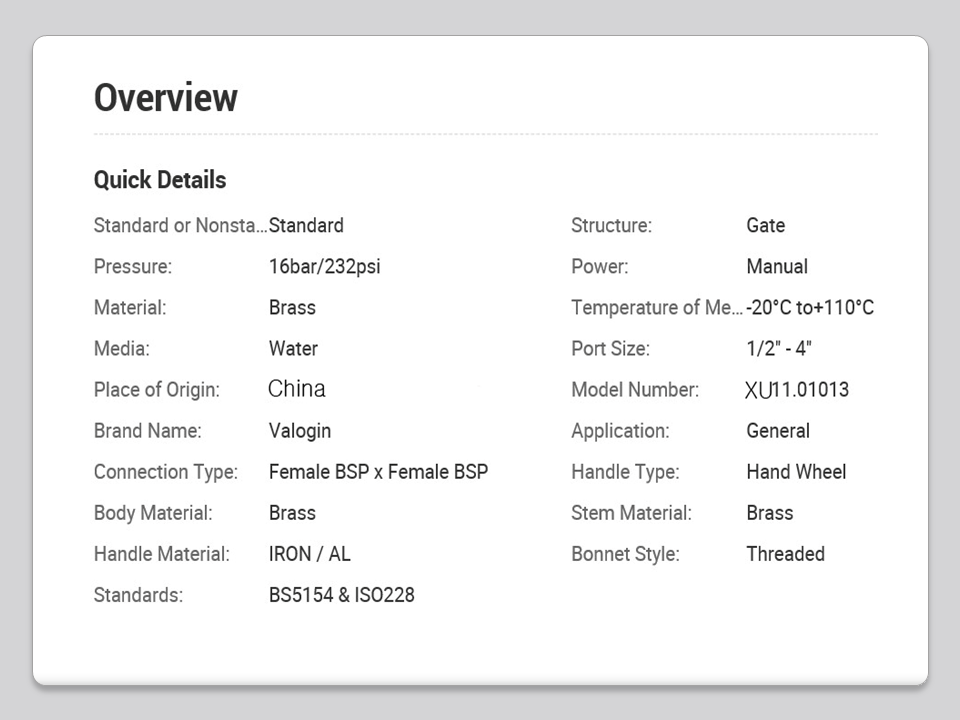Click the IRON / AL handle material

(310, 554)
